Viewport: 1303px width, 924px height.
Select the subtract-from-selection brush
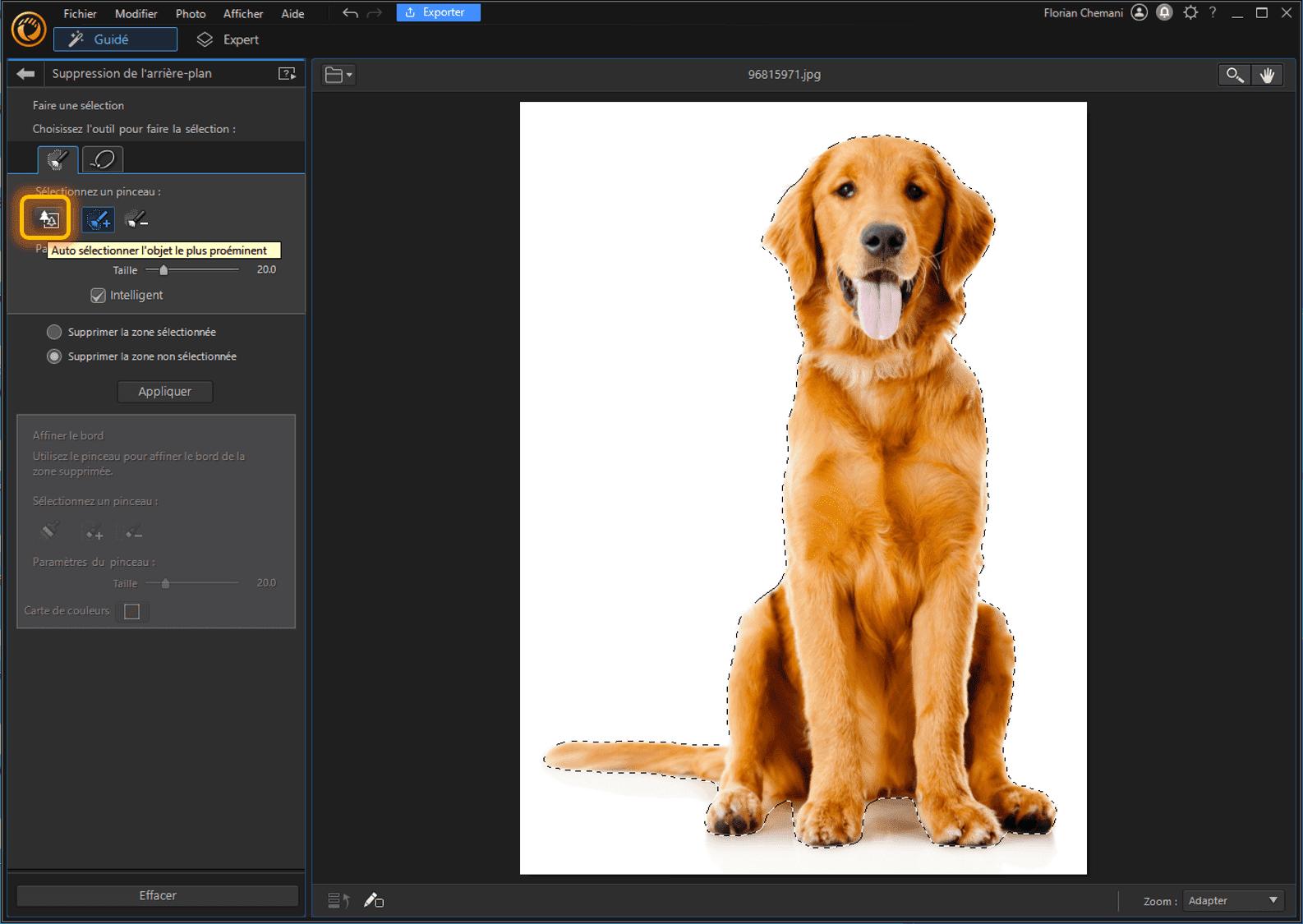(x=136, y=219)
